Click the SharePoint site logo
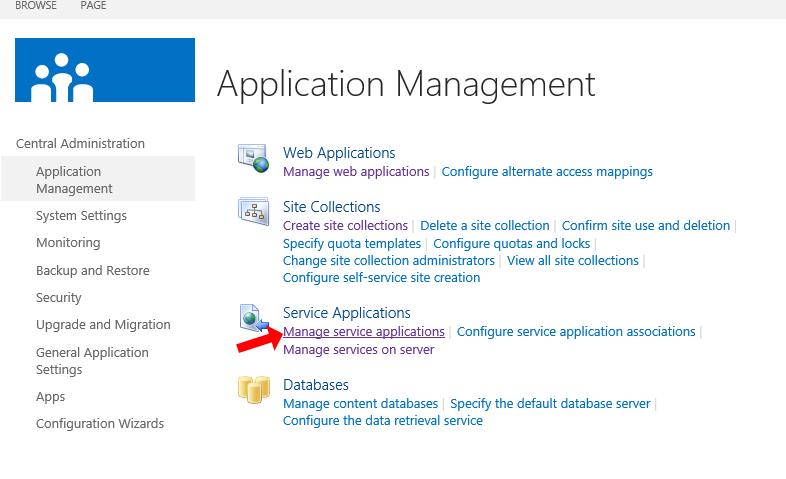The height and width of the screenshot is (479, 786). pyautogui.click(x=105, y=70)
